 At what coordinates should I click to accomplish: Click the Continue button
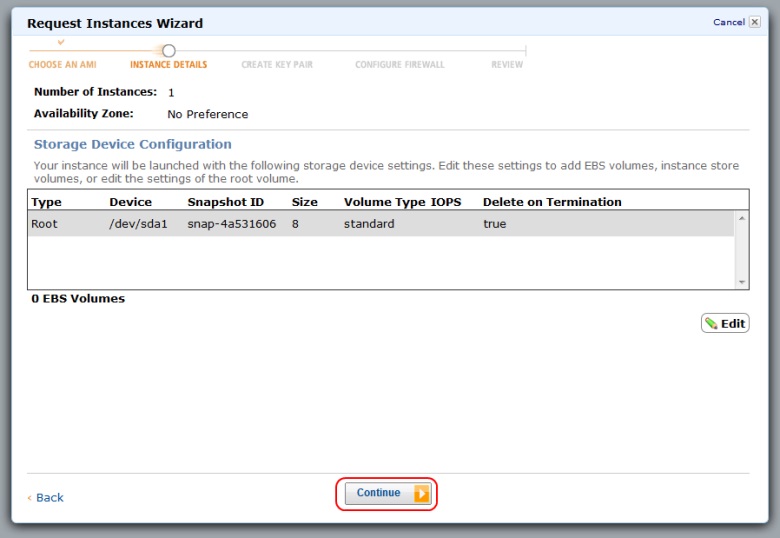[388, 493]
